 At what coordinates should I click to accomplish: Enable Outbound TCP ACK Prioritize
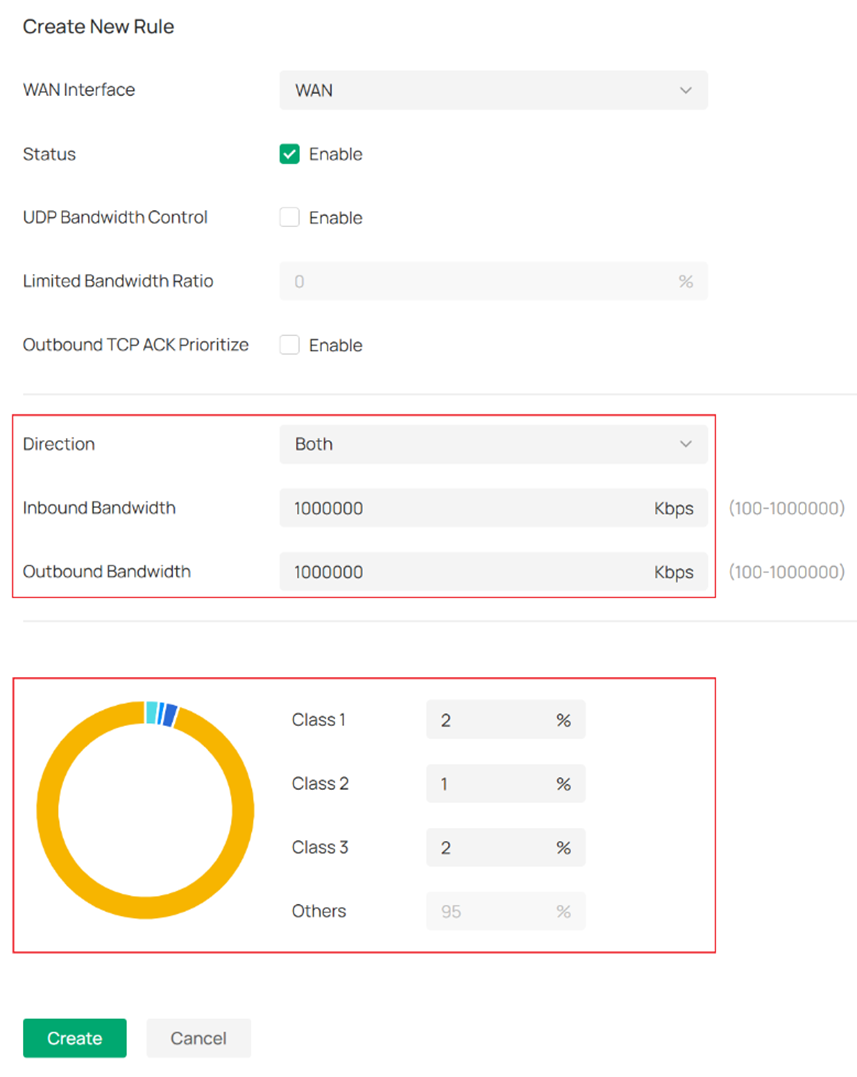[x=289, y=345]
